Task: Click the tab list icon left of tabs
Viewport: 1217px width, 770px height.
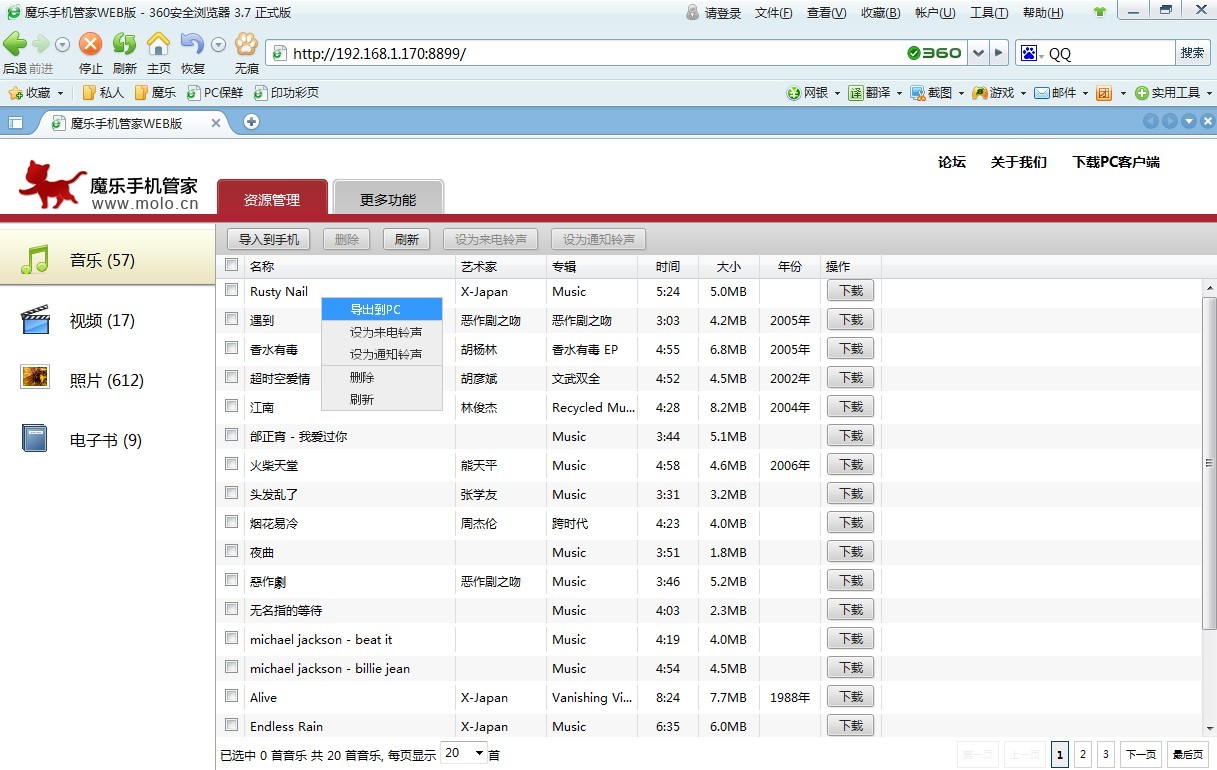Action: click(x=16, y=122)
